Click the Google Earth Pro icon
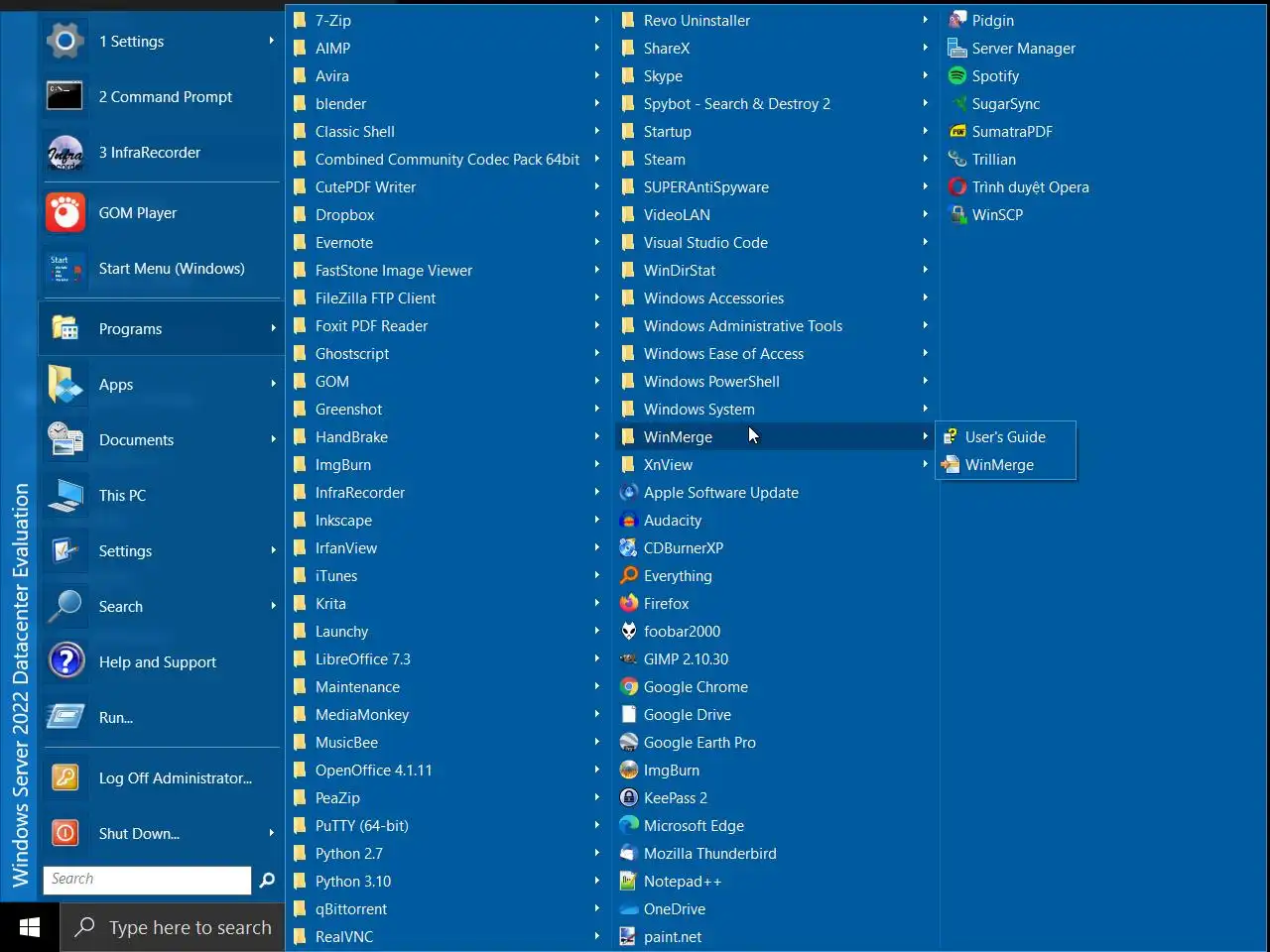Image resolution: width=1270 pixels, height=952 pixels. click(x=628, y=742)
